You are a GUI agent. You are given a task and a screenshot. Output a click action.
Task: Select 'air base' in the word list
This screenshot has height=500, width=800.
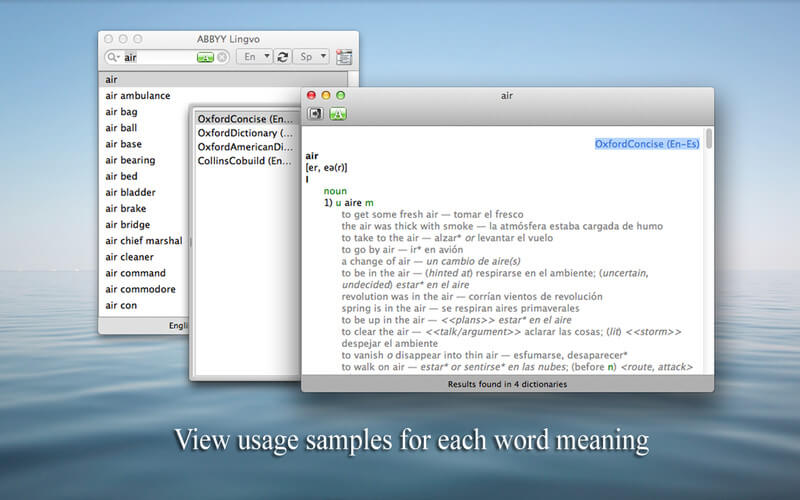click(123, 144)
